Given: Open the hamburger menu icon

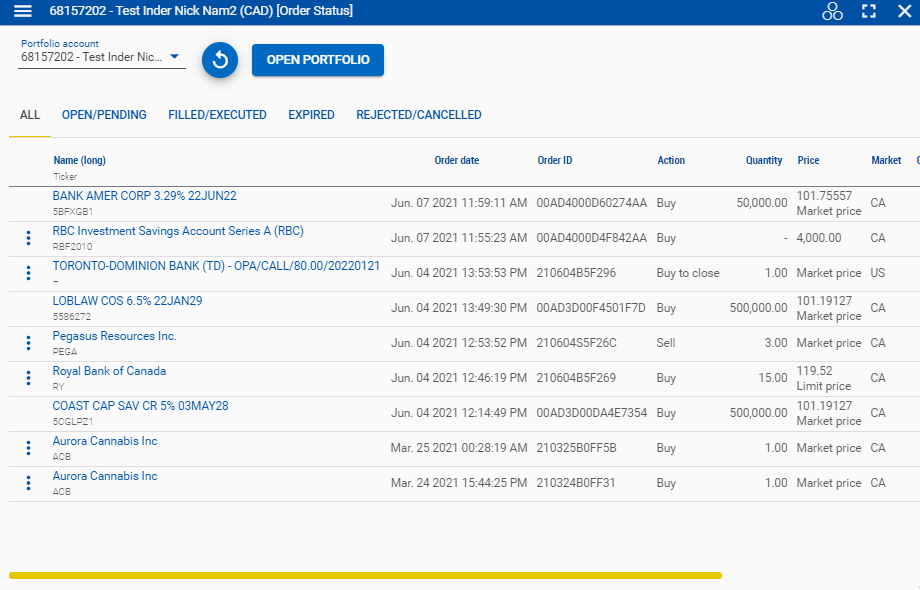Looking at the screenshot, I should click(22, 11).
